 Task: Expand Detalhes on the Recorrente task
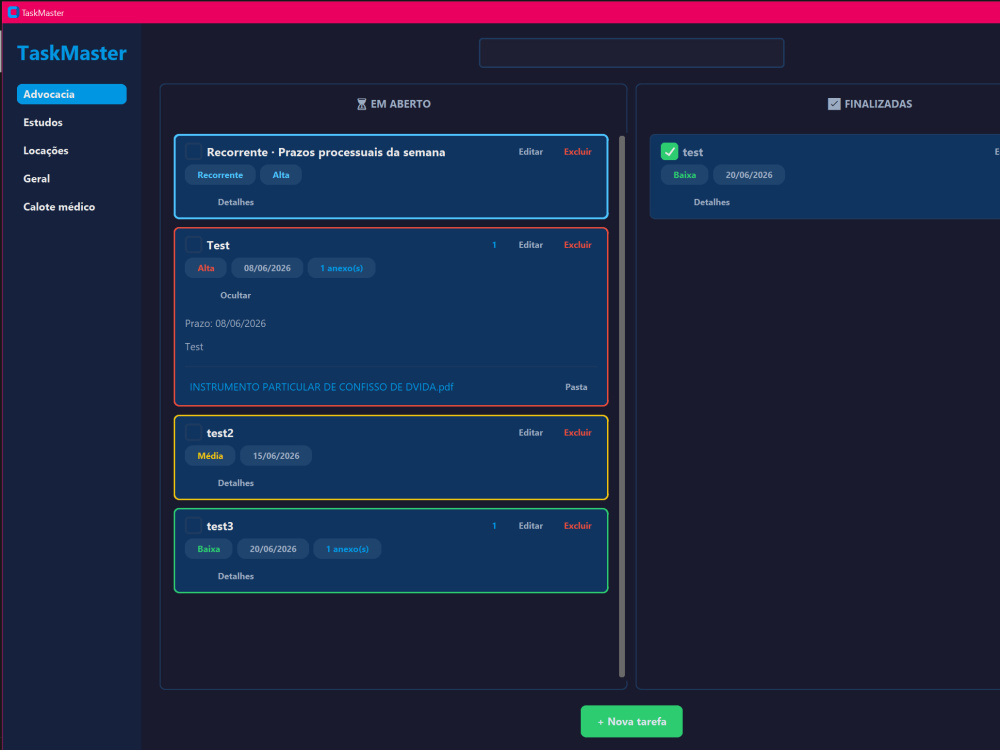pyautogui.click(x=235, y=202)
